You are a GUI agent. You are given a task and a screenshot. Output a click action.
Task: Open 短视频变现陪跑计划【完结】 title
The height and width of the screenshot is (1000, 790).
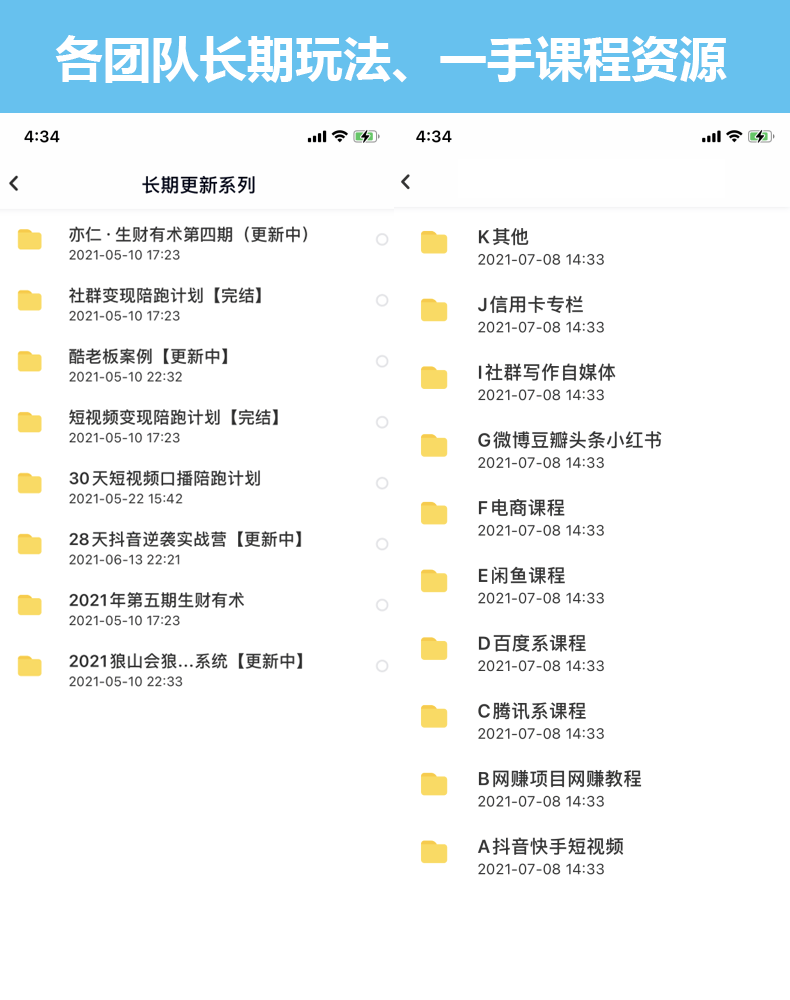175,417
